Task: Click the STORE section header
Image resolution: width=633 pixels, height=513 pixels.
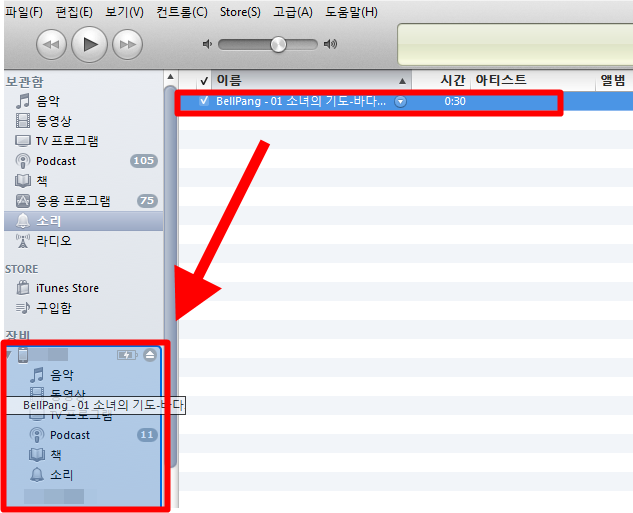Action: tap(22, 269)
